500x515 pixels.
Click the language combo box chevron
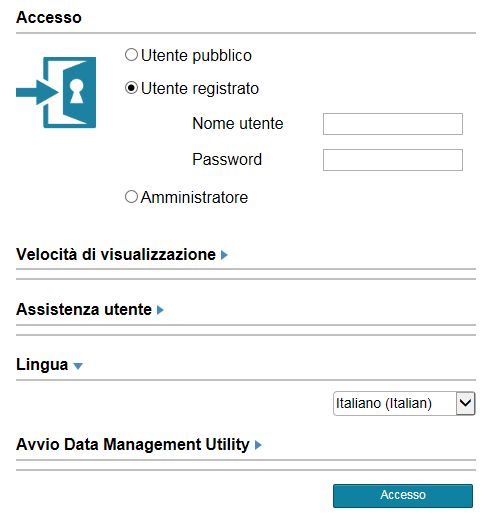pos(465,403)
